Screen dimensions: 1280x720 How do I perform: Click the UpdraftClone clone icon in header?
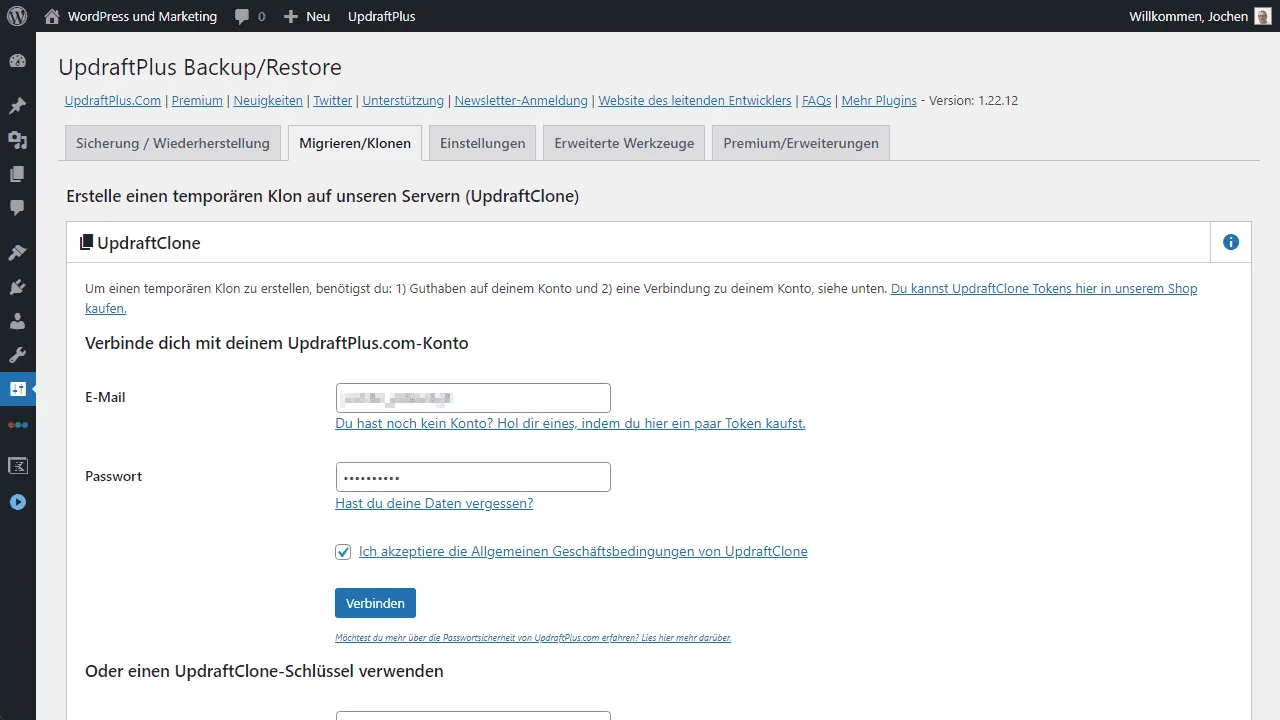point(86,242)
